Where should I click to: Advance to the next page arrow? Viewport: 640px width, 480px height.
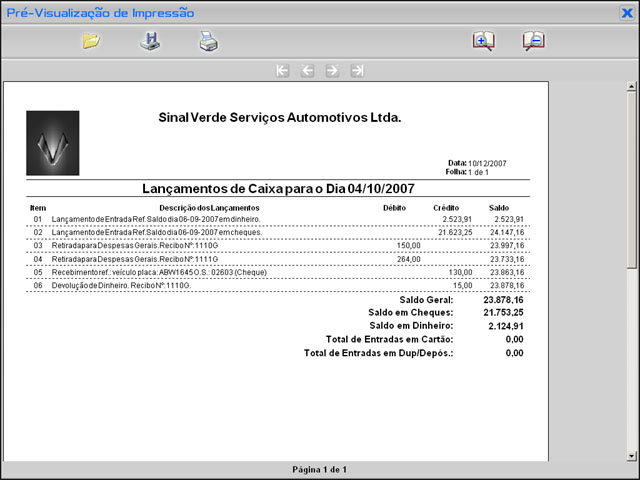point(332,71)
